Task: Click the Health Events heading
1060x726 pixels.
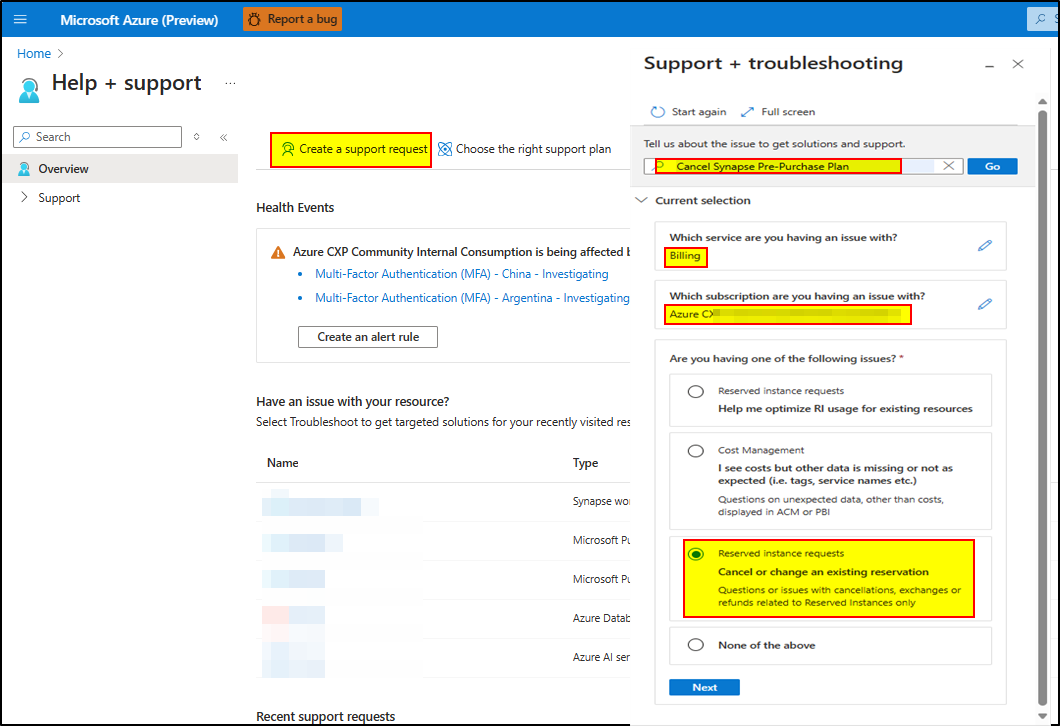Action: (295, 208)
